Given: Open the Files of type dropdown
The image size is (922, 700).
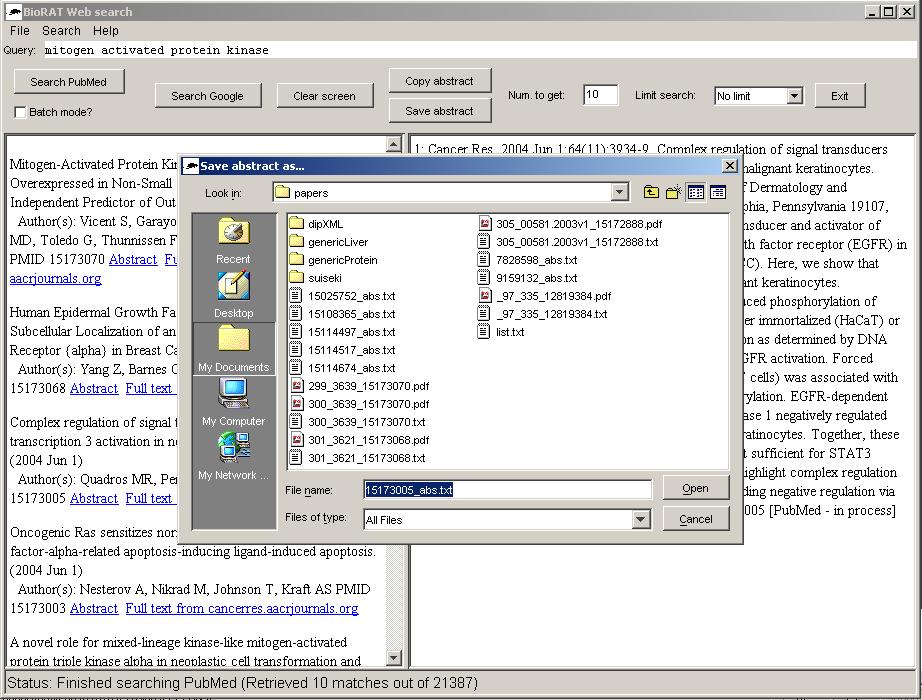Looking at the screenshot, I should (x=640, y=519).
